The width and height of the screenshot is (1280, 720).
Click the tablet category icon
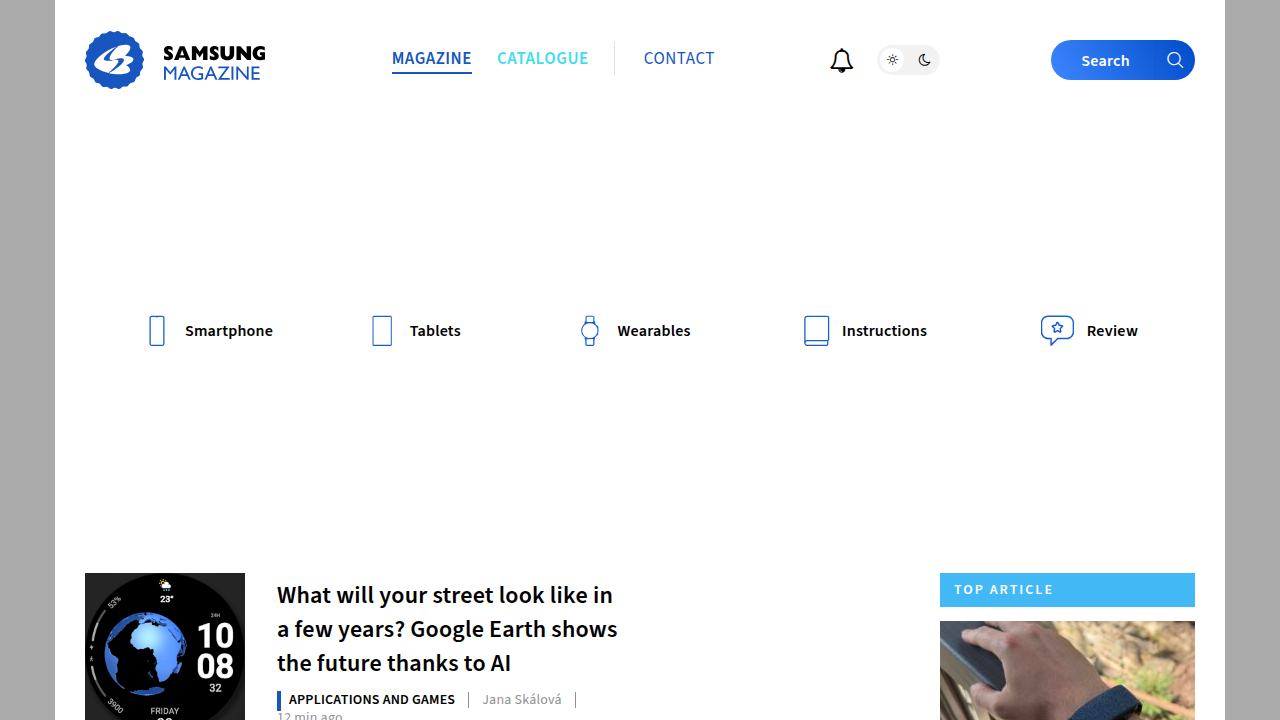pyautogui.click(x=382, y=331)
